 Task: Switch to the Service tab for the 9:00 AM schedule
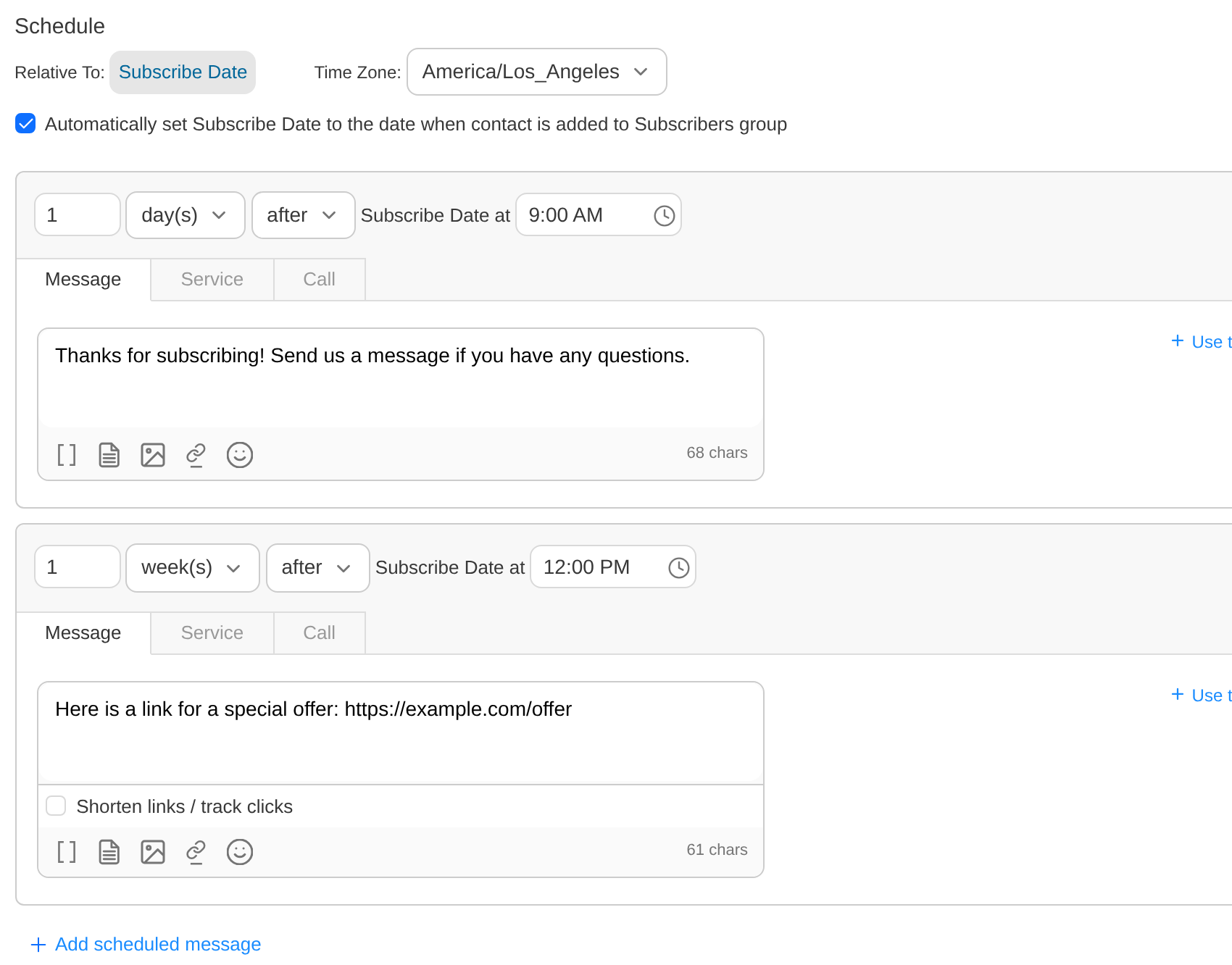click(212, 280)
